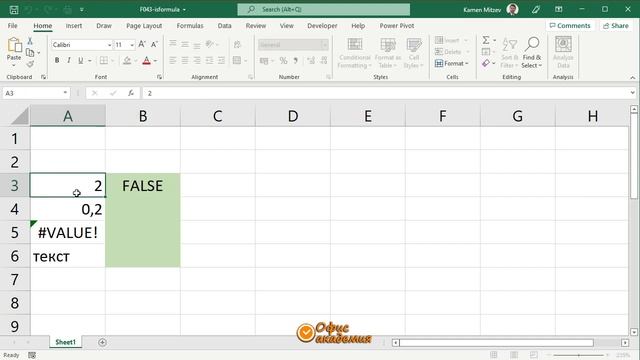Open Format as Table gallery
This screenshot has width=640, height=360.
coord(388,53)
